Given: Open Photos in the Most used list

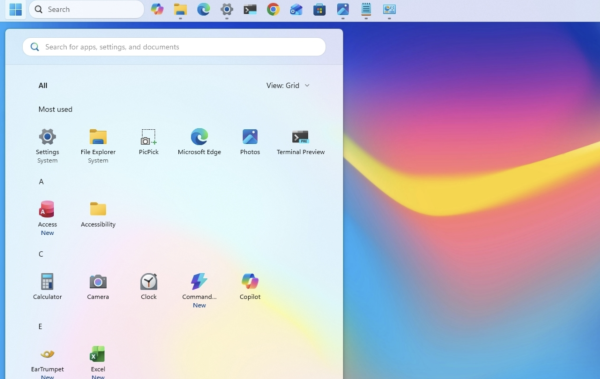Looking at the screenshot, I should (250, 142).
